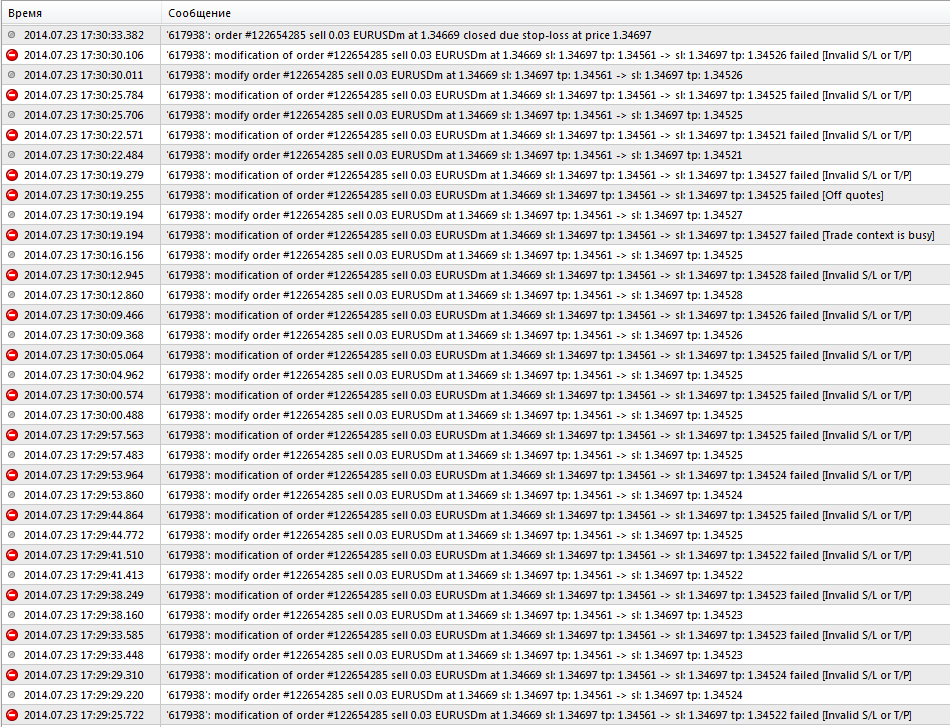This screenshot has width=950, height=727.
Task: Select timestamp 2014.07.23 17:30:30.106
Action: (84, 55)
